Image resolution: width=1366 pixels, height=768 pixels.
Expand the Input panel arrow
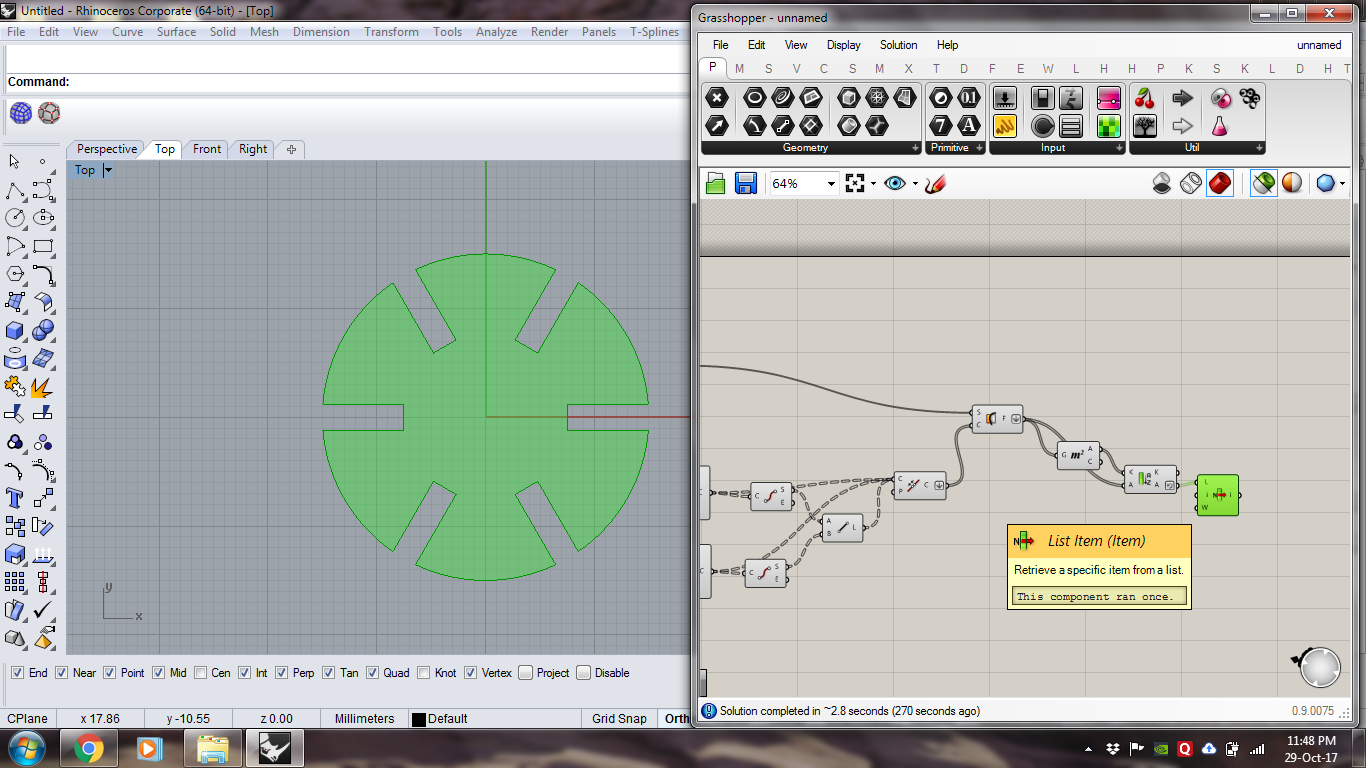pyautogui.click(x=1119, y=148)
